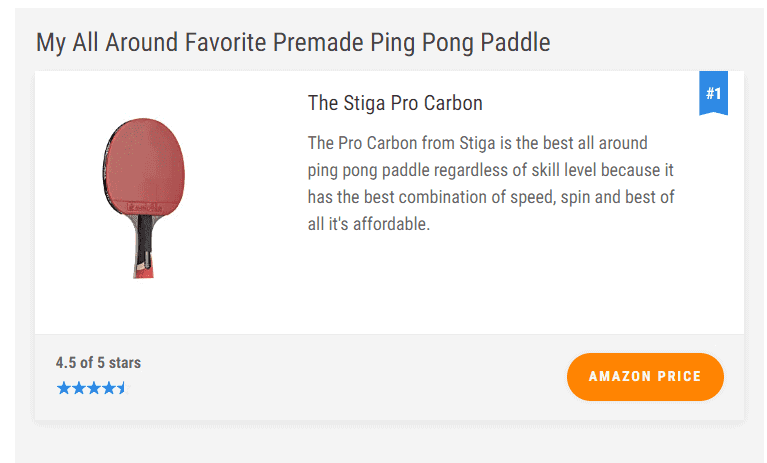Select the fourth blue rating star
The width and height of the screenshot is (767, 463).
point(109,388)
